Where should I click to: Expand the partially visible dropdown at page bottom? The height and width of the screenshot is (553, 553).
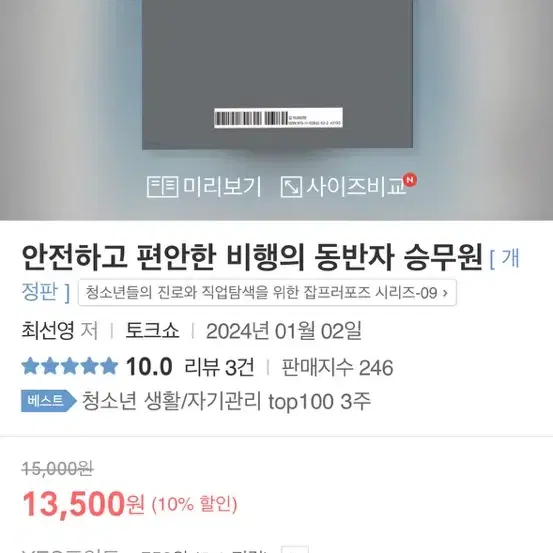295,549
